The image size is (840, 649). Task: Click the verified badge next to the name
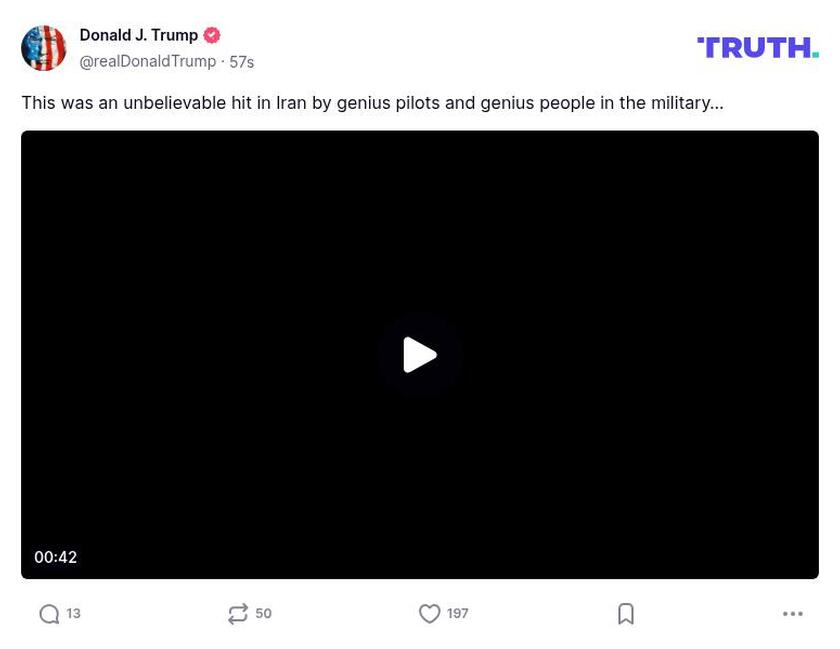(211, 34)
